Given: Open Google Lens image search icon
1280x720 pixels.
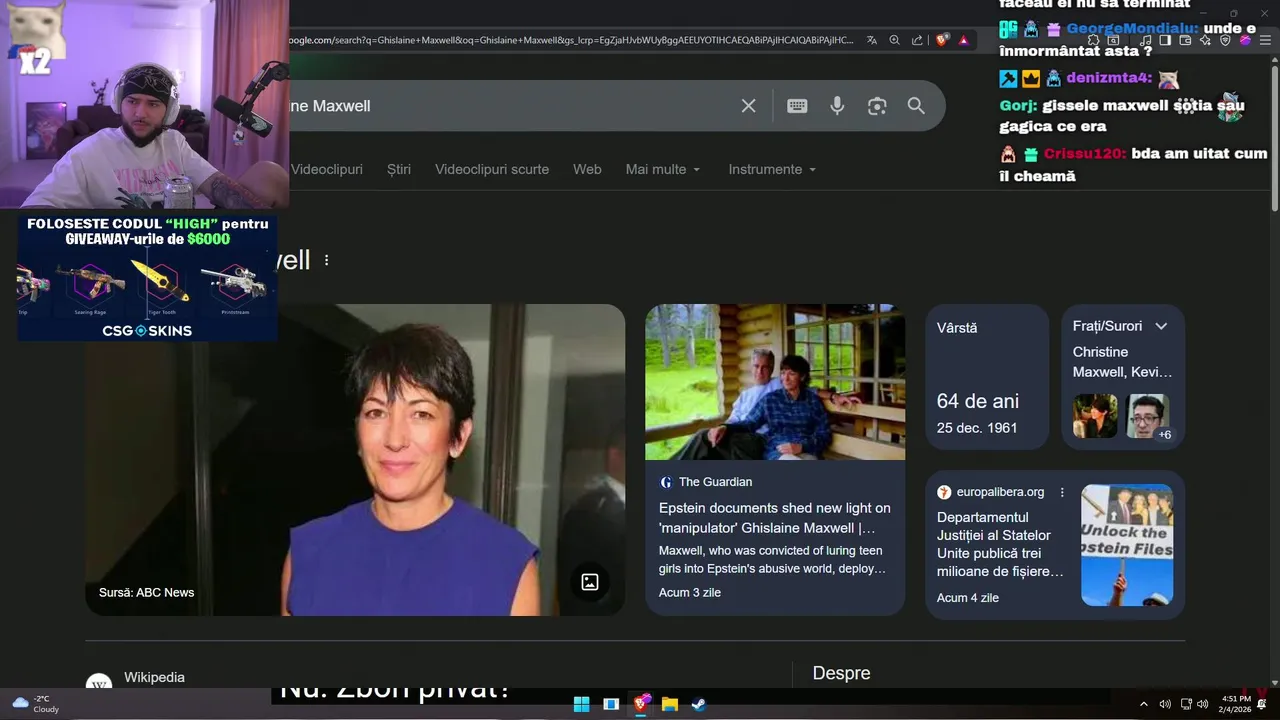Looking at the screenshot, I should 877,106.
